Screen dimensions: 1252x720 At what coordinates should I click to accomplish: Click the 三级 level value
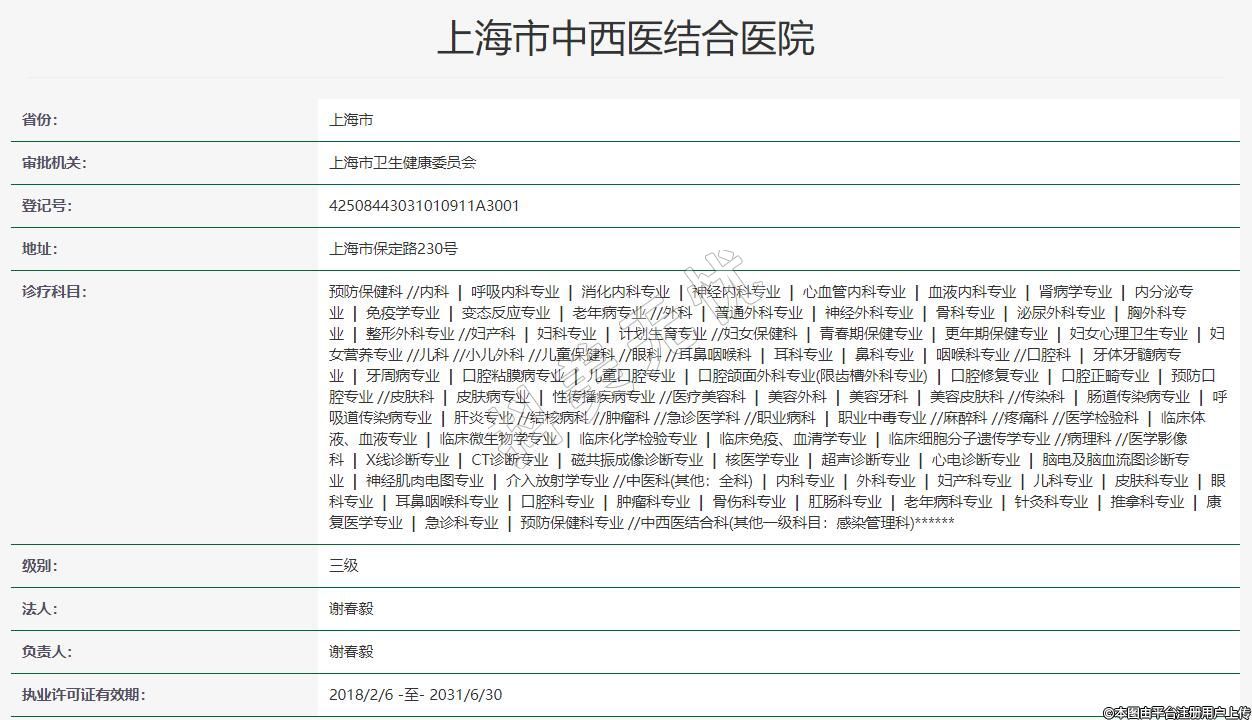click(344, 566)
